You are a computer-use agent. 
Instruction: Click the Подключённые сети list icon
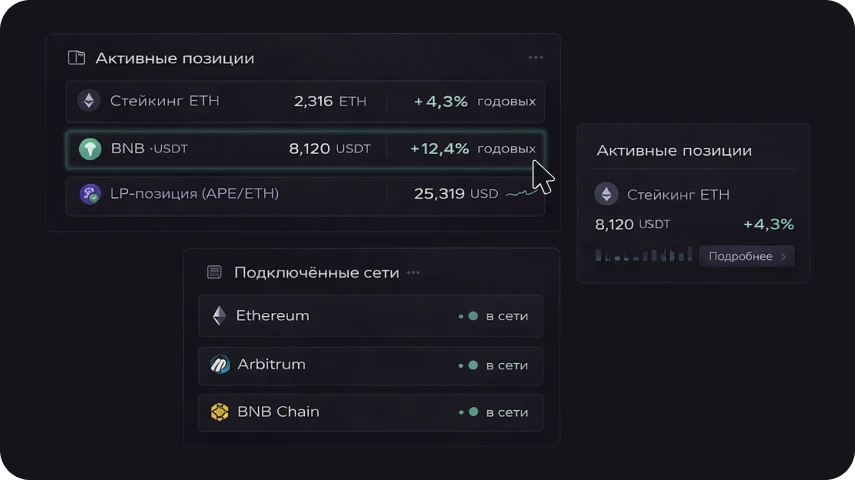[x=214, y=272]
